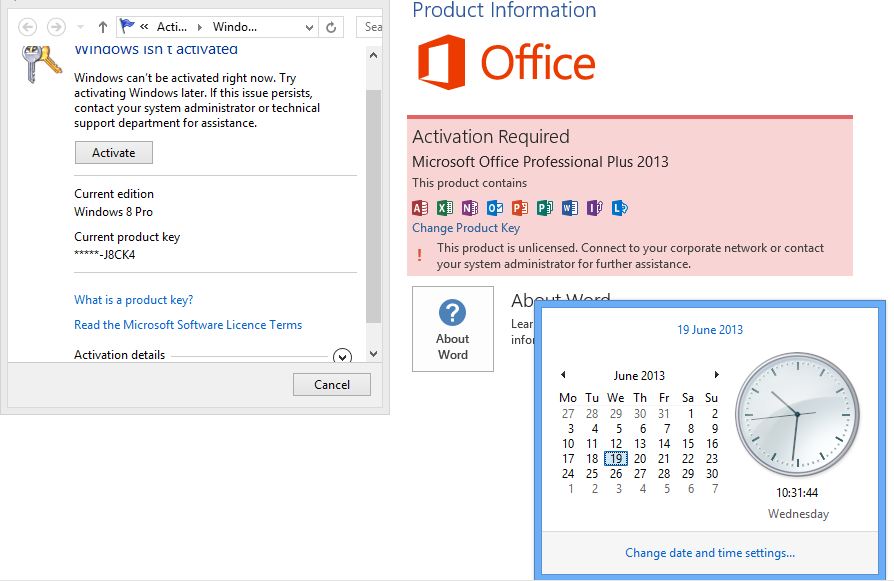This screenshot has height=581, width=894.
Task: Click the '*****-J8CK4' product key text
Action: tap(105, 255)
